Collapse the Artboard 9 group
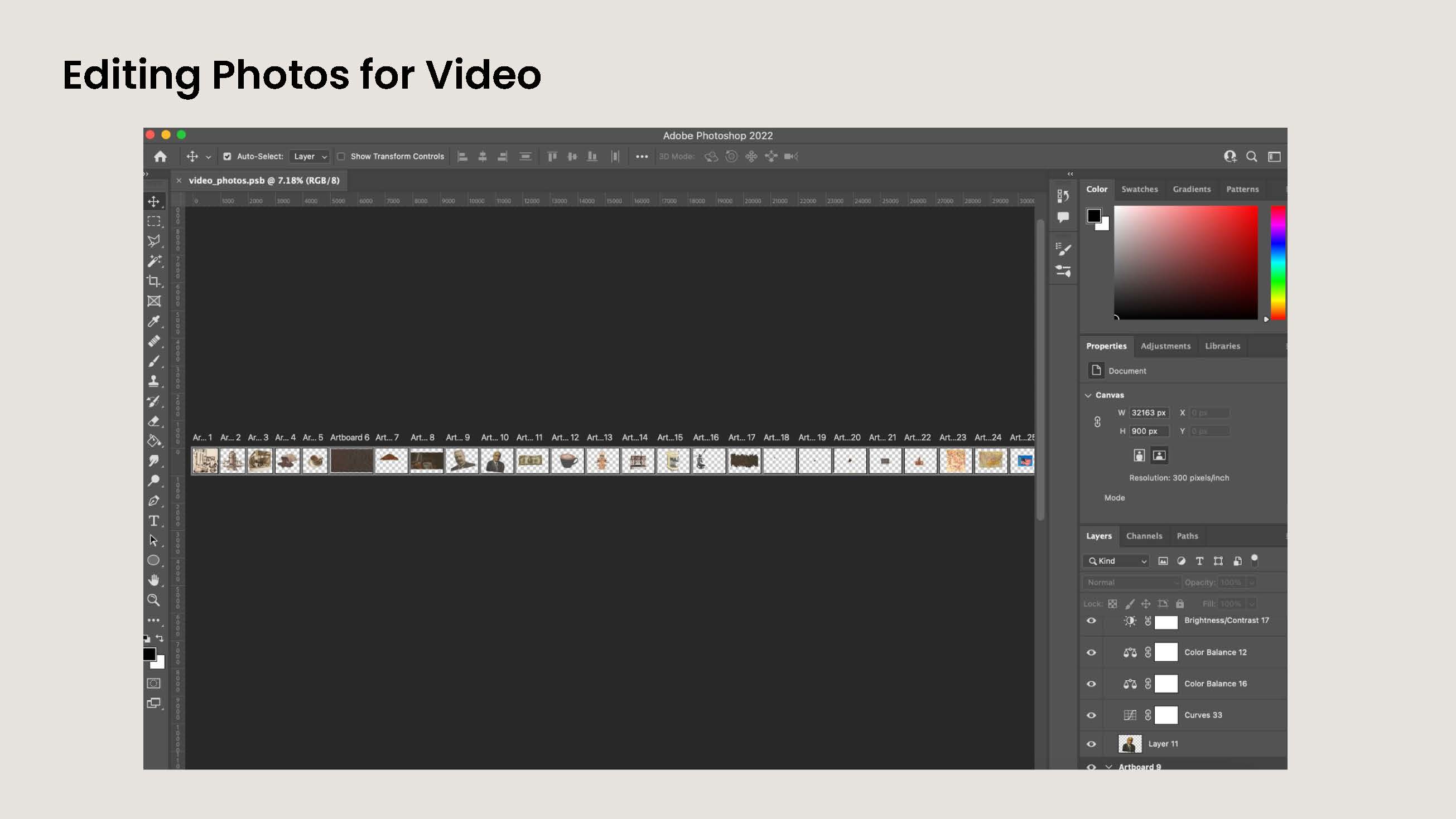This screenshot has height=819, width=1456. [1108, 767]
